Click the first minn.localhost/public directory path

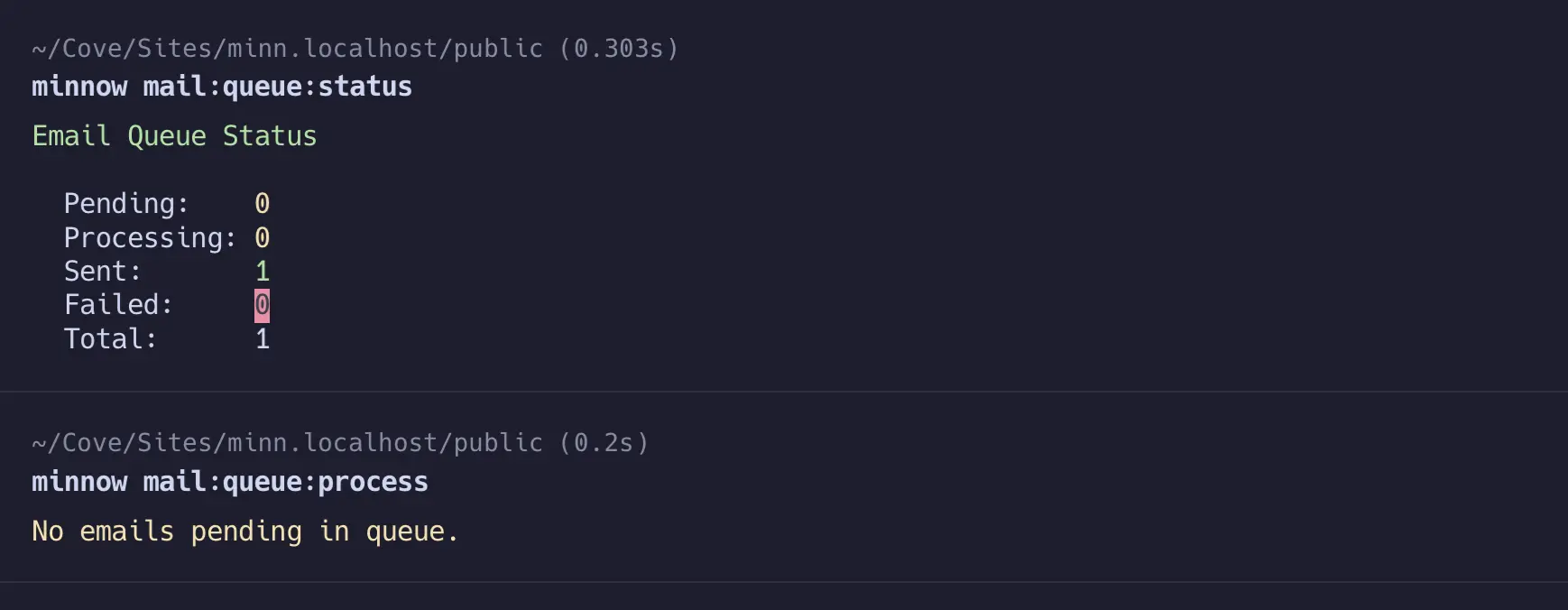tap(287, 49)
